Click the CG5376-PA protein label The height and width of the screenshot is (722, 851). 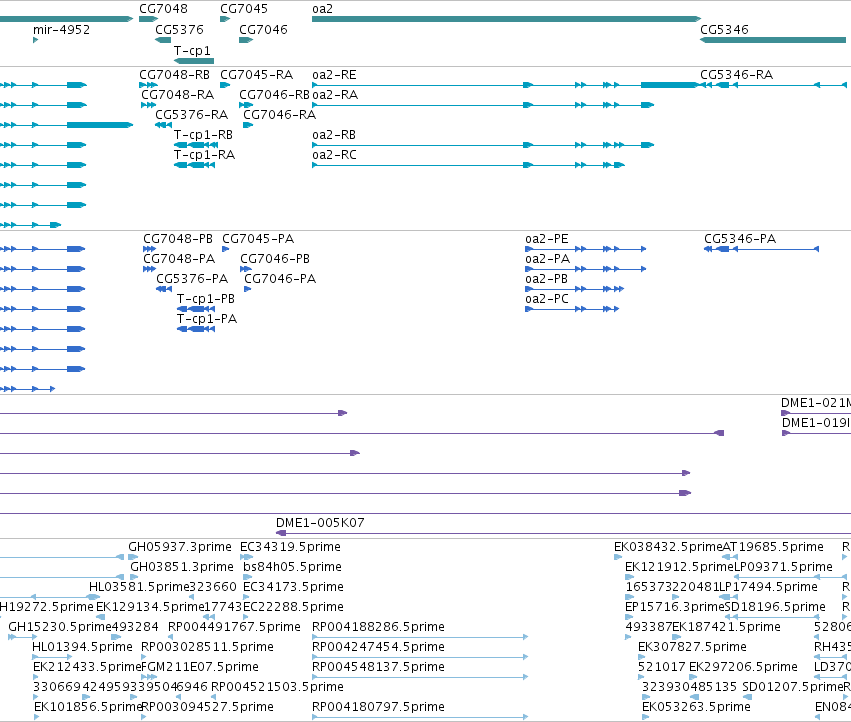(x=192, y=279)
